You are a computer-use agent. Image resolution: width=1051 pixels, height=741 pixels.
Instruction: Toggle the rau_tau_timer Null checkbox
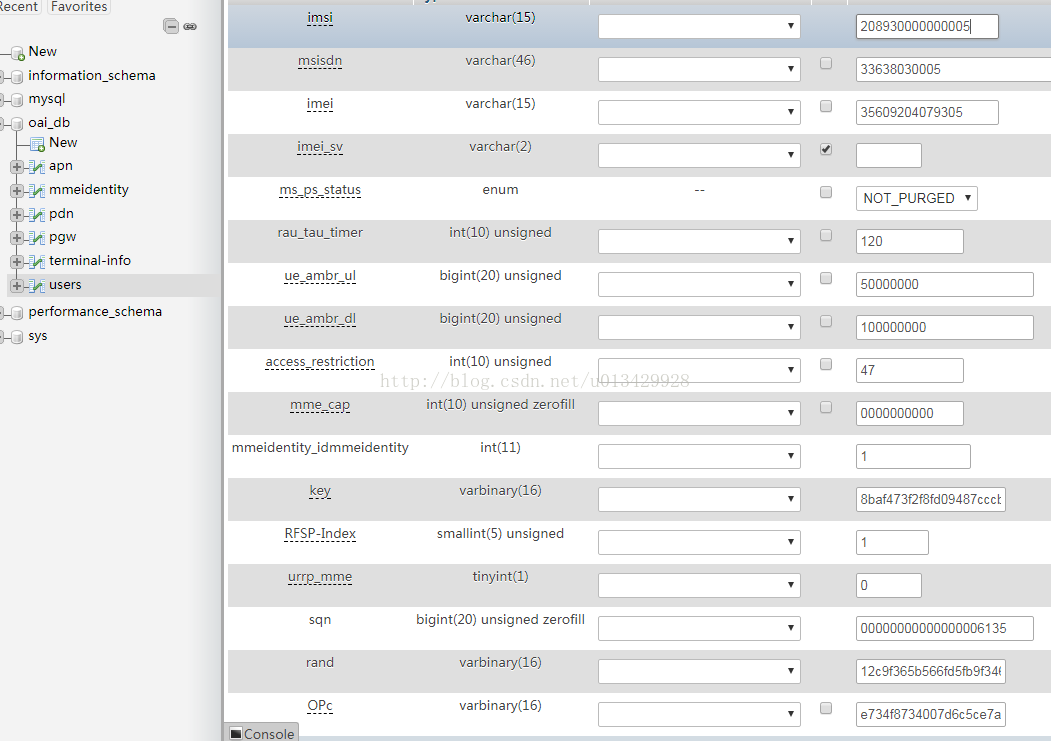coord(826,235)
